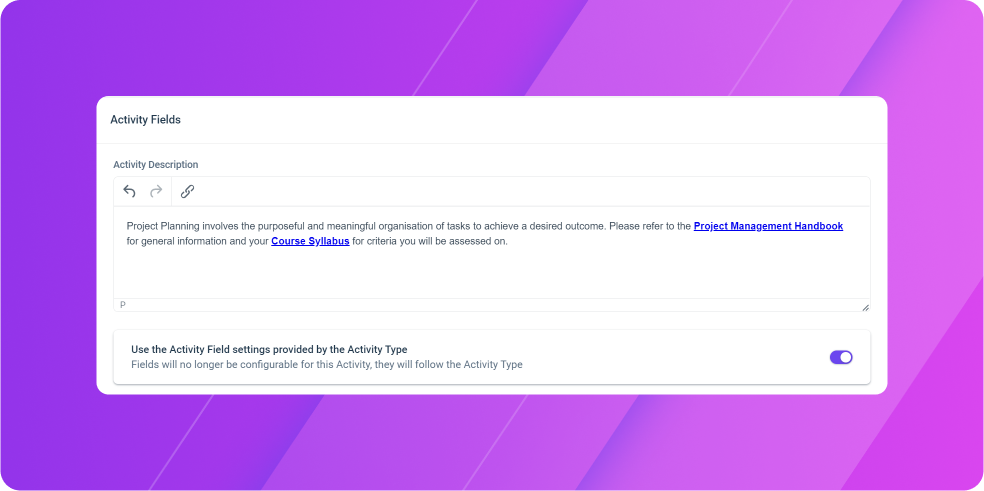984x491 pixels.
Task: Click the Activity Description field label
Action: 156,165
